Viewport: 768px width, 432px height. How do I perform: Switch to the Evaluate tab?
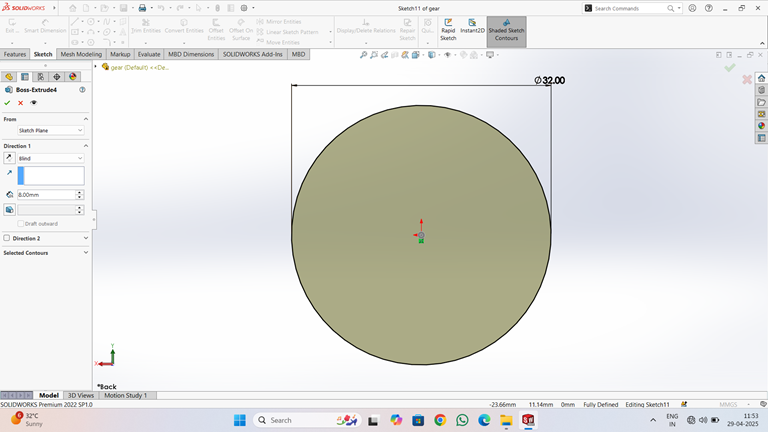tap(149, 54)
